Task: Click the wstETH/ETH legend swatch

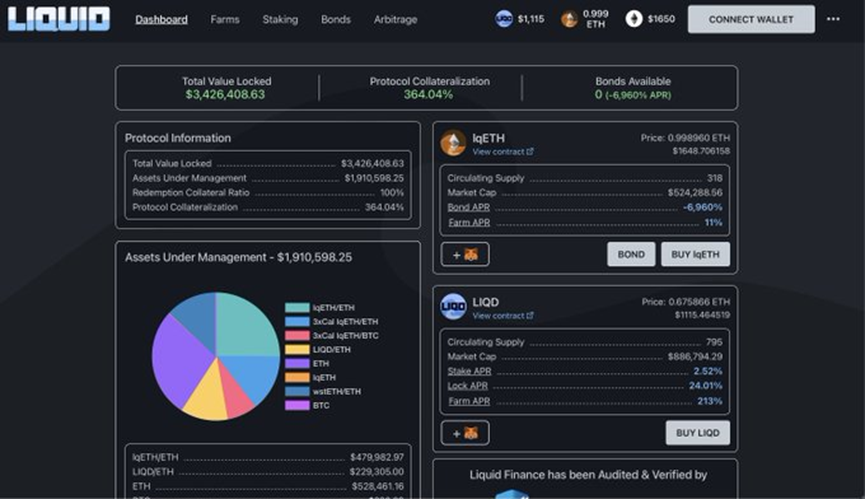Action: click(297, 391)
